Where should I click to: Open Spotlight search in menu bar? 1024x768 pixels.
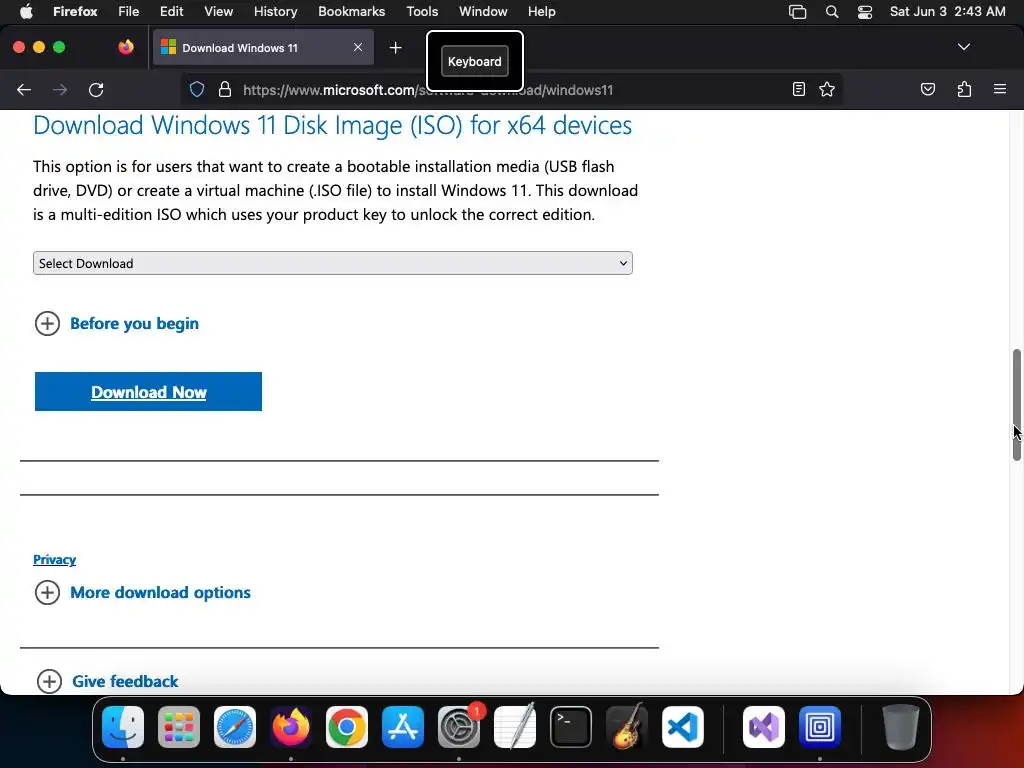(x=831, y=12)
